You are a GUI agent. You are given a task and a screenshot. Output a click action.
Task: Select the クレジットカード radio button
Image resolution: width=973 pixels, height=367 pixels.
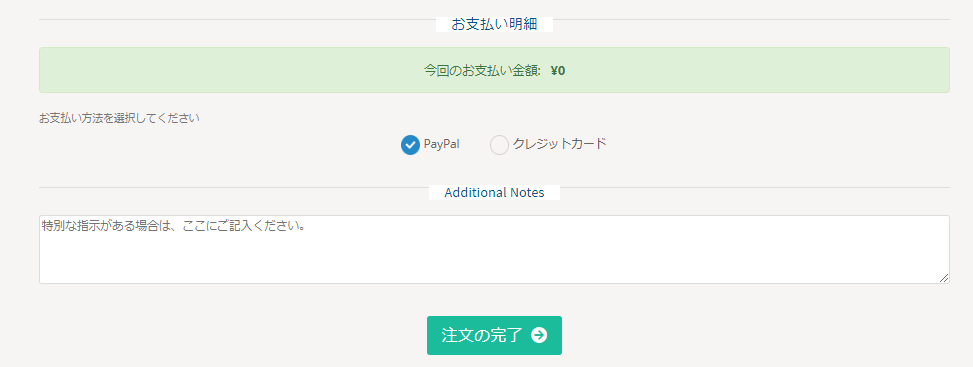pyautogui.click(x=500, y=145)
